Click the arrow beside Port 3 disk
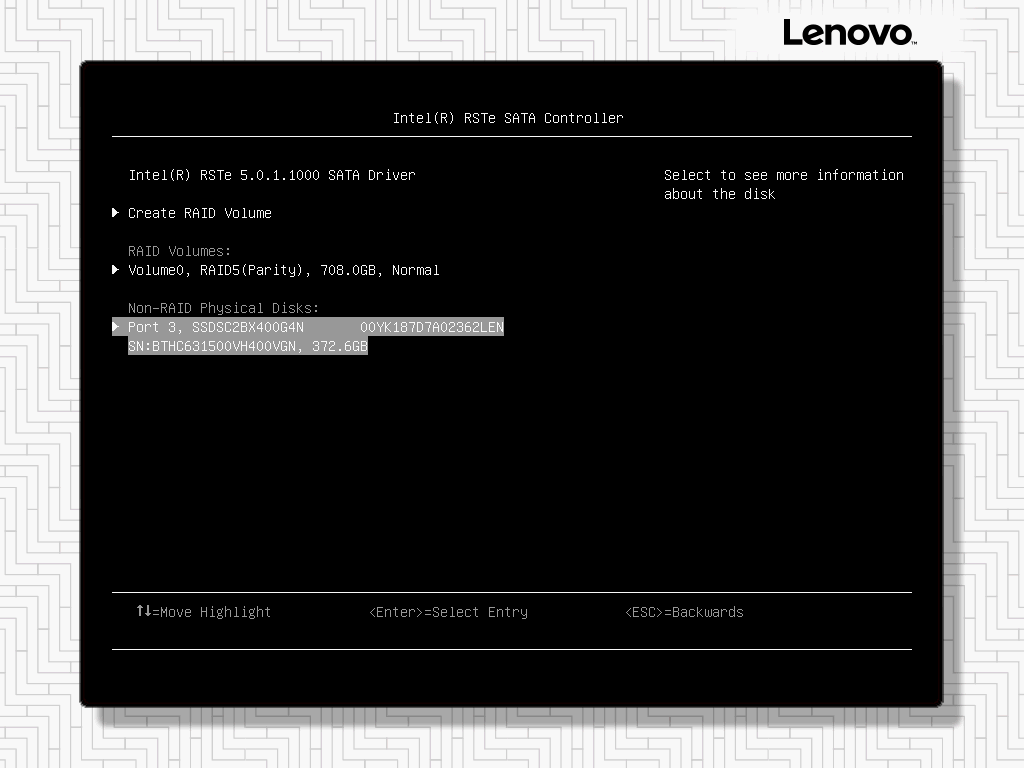 pyautogui.click(x=116, y=327)
